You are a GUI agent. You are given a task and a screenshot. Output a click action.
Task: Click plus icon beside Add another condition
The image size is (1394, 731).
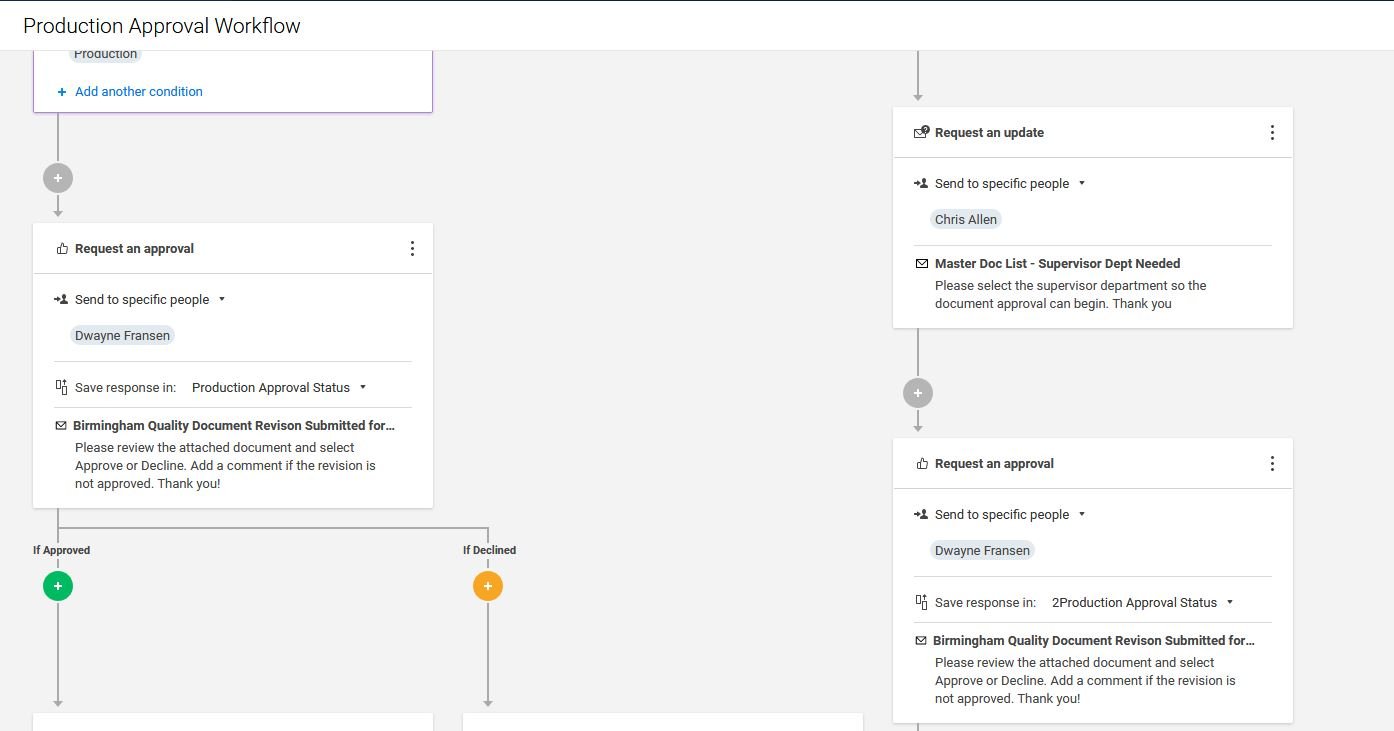62,92
